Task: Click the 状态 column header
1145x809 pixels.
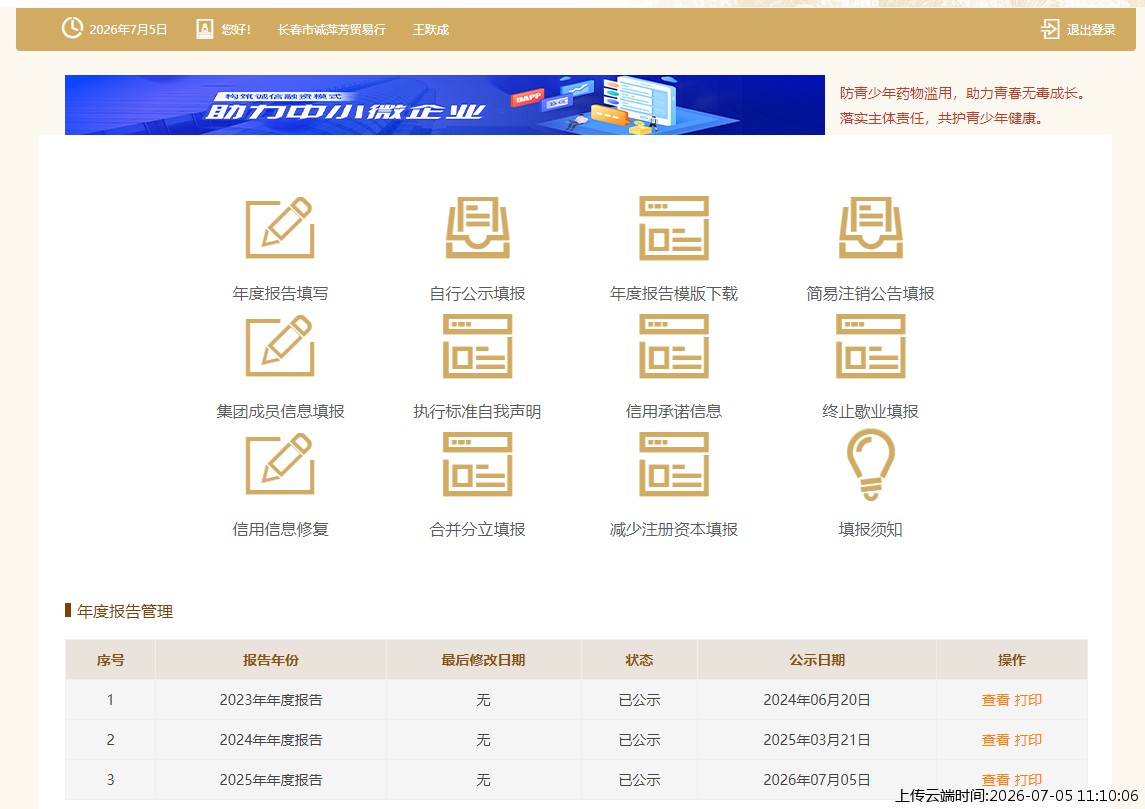Action: [x=639, y=660]
